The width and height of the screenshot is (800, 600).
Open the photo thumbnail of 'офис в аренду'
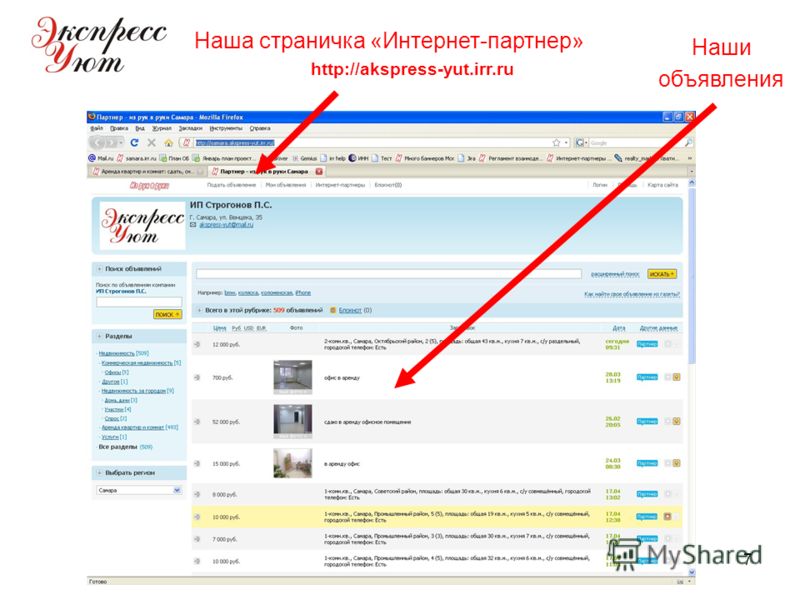[x=292, y=377]
